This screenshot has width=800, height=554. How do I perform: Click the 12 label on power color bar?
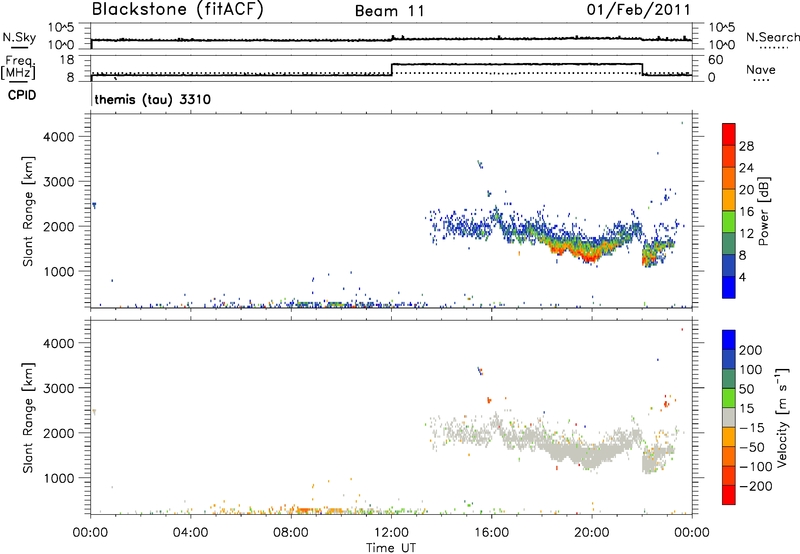point(746,234)
